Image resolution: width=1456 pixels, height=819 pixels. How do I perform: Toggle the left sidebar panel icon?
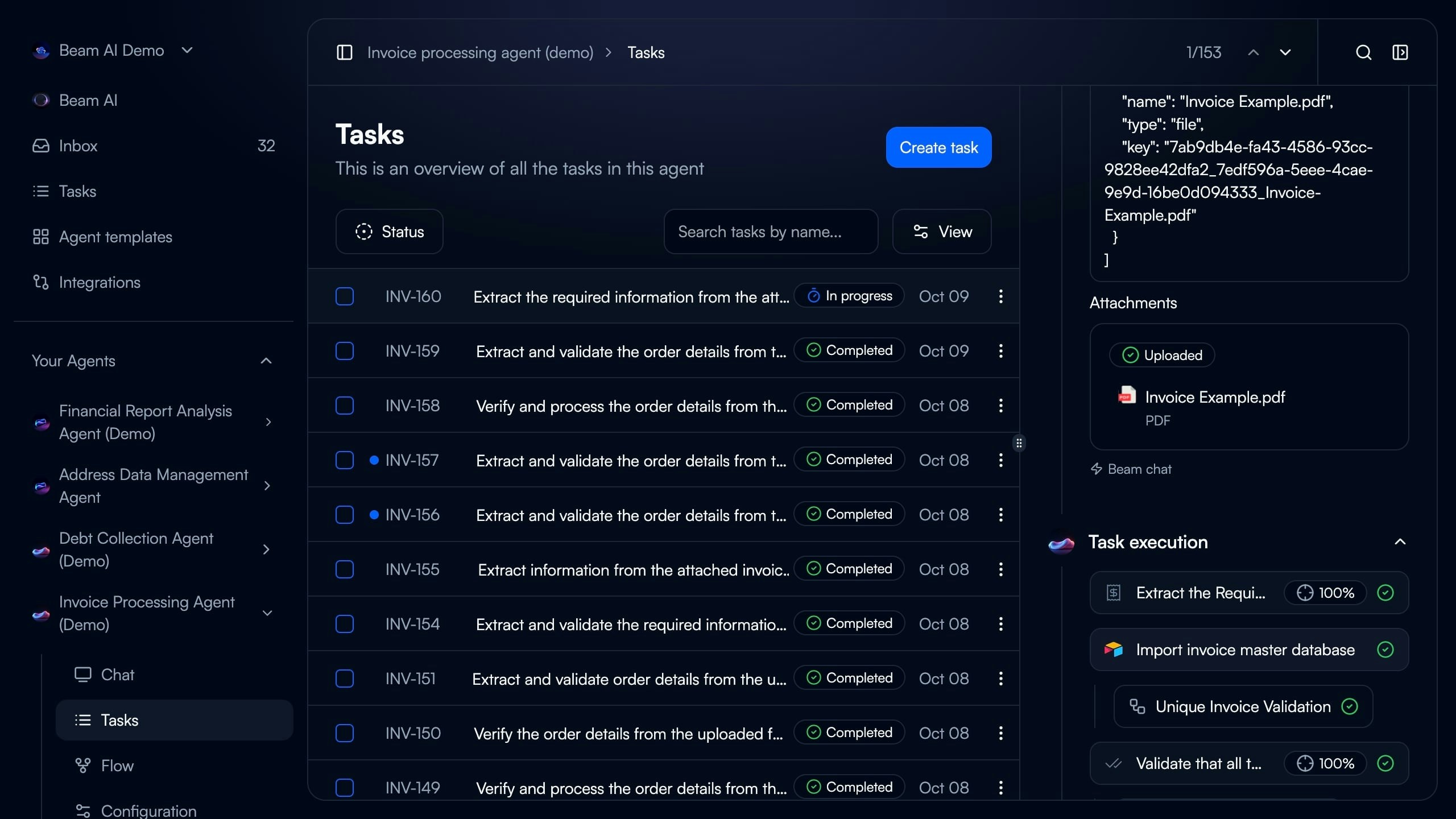tap(345, 52)
